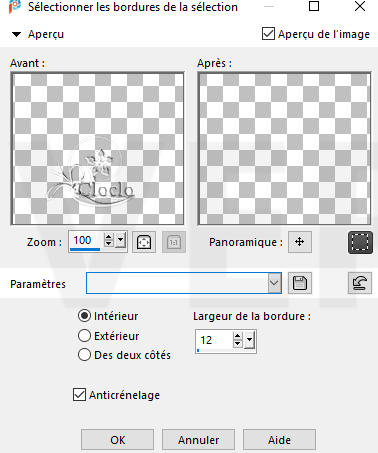This screenshot has height=453, width=378.
Task: Select the Extérieur radio button
Action: 84,335
